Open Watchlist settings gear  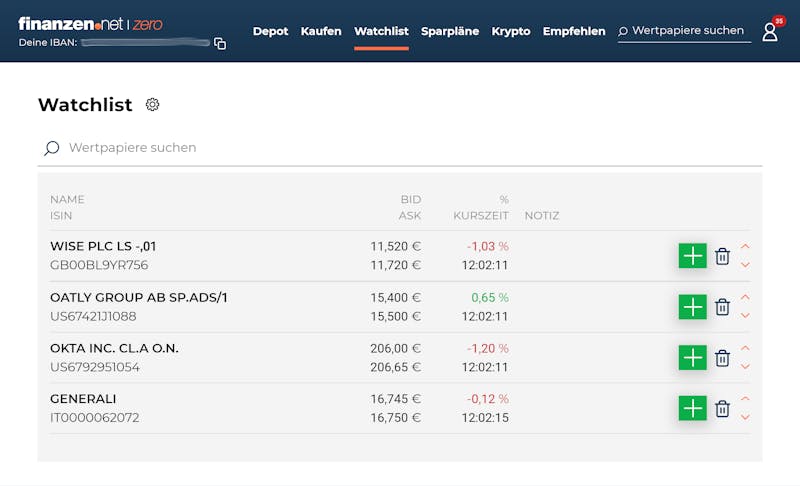coord(152,105)
